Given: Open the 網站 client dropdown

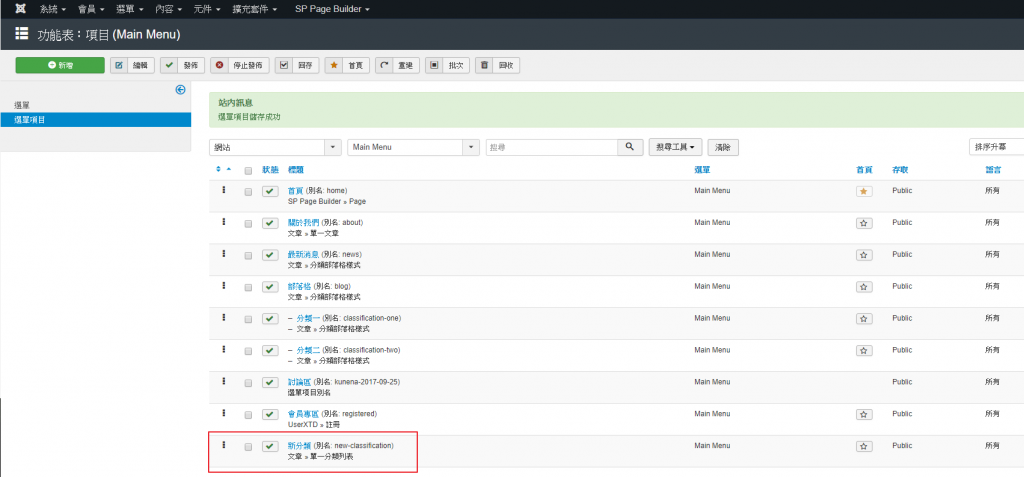Looking at the screenshot, I should pyautogui.click(x=275, y=147).
